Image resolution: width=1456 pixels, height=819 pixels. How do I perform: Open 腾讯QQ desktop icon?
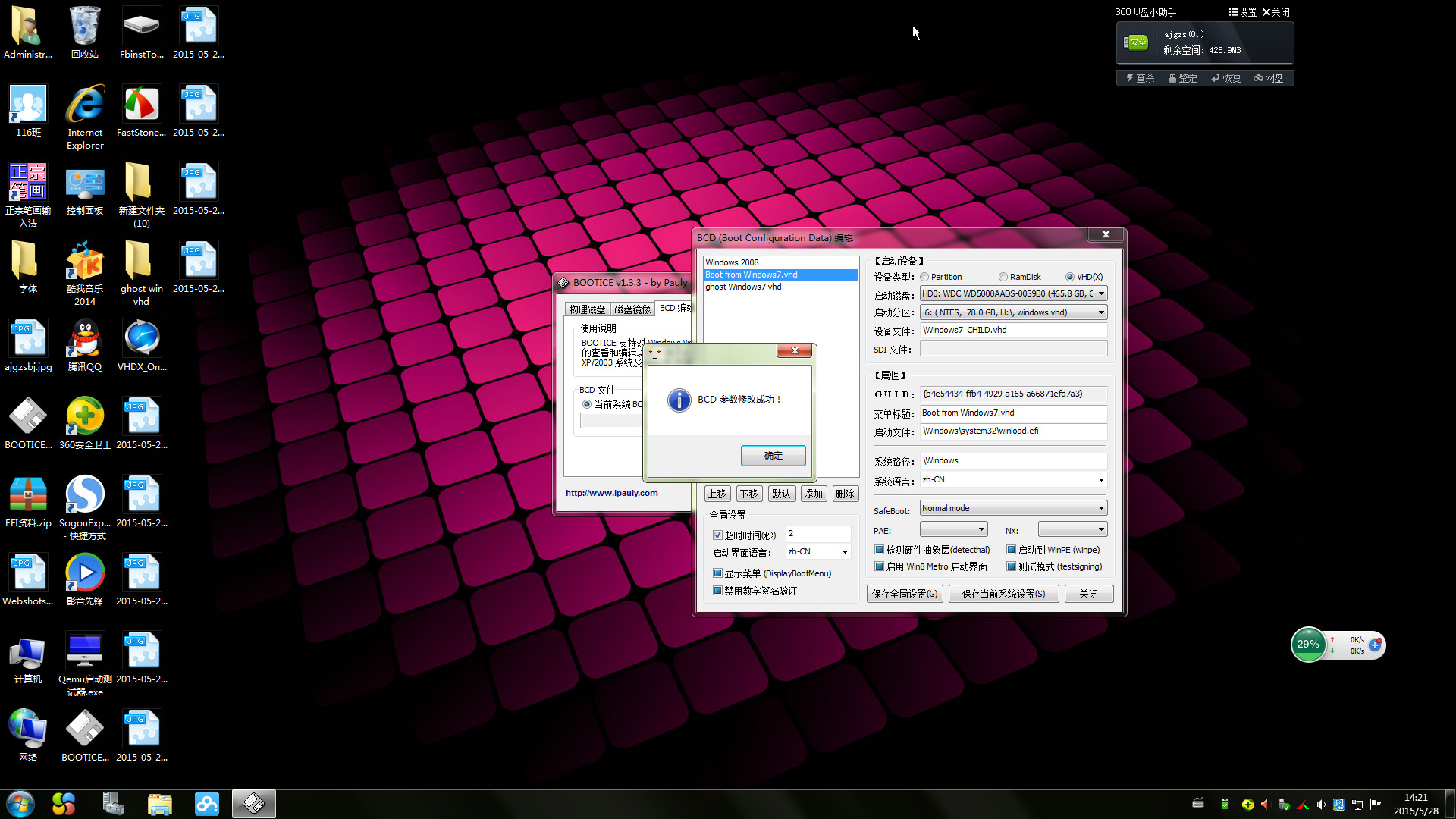pyautogui.click(x=85, y=345)
